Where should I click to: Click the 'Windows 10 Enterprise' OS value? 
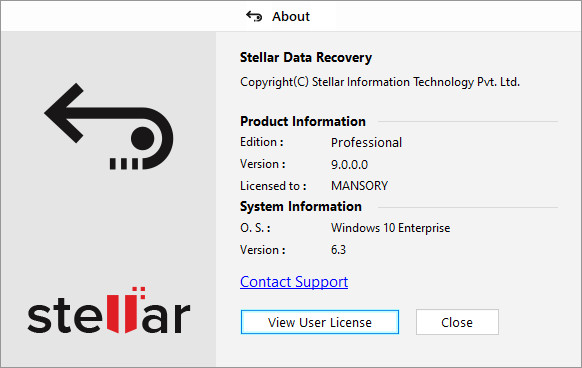click(390, 228)
